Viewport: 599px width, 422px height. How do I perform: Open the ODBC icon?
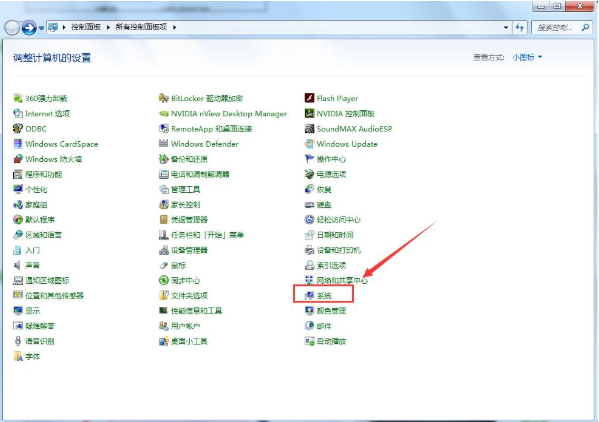pyautogui.click(x=18, y=129)
